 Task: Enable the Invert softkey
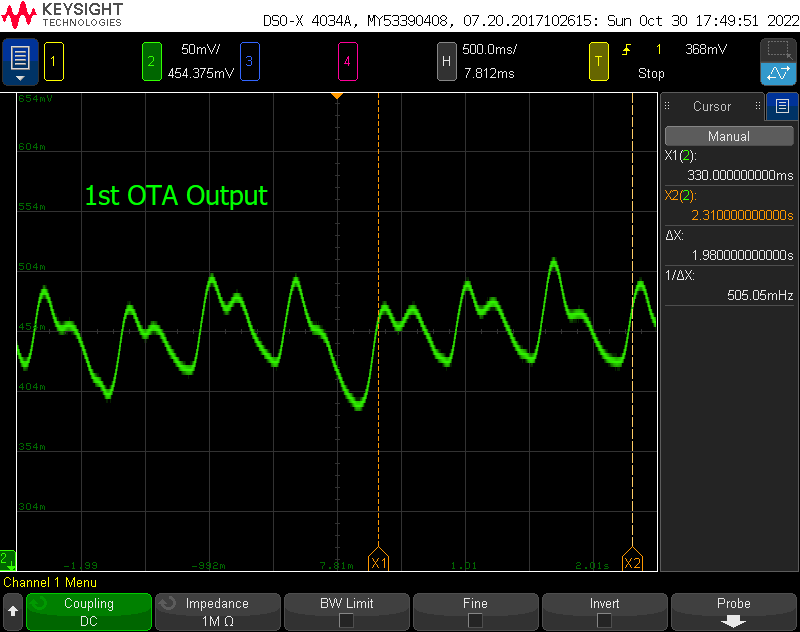604,611
